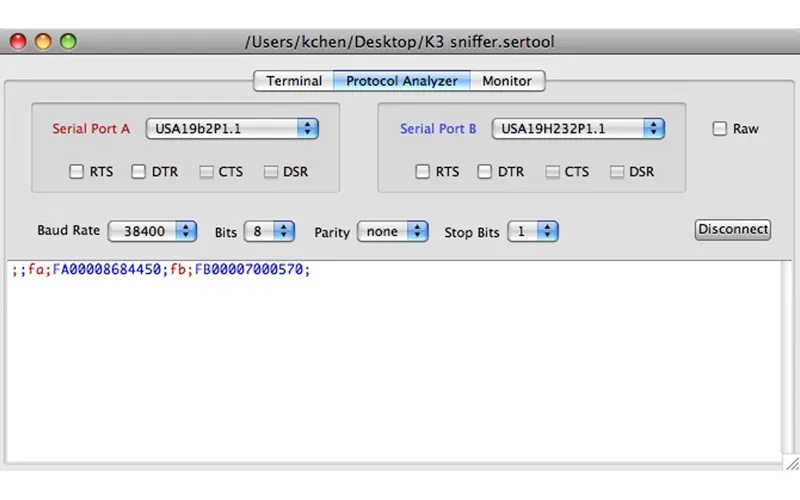Toggle RTS for Serial Port B
The image size is (800, 500).
(423, 172)
